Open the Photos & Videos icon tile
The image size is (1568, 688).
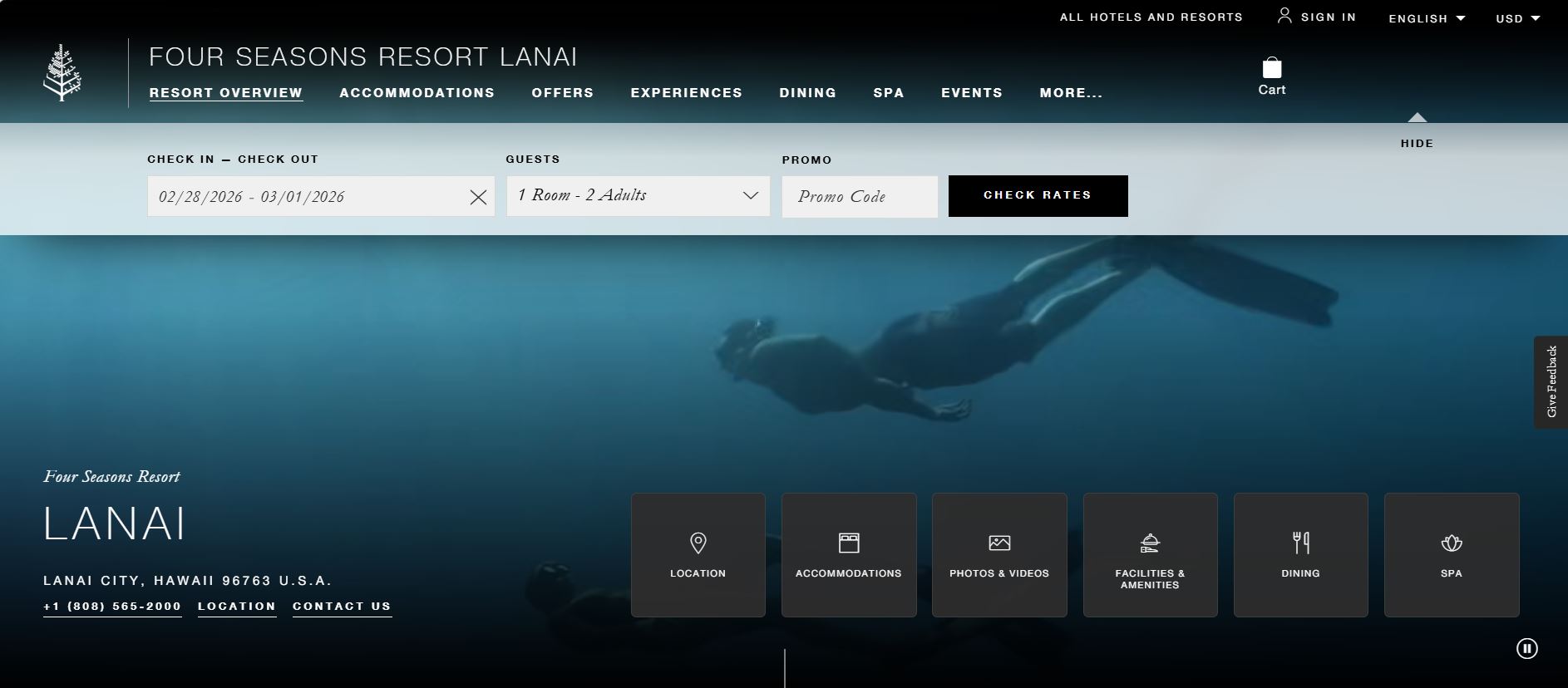(998, 554)
